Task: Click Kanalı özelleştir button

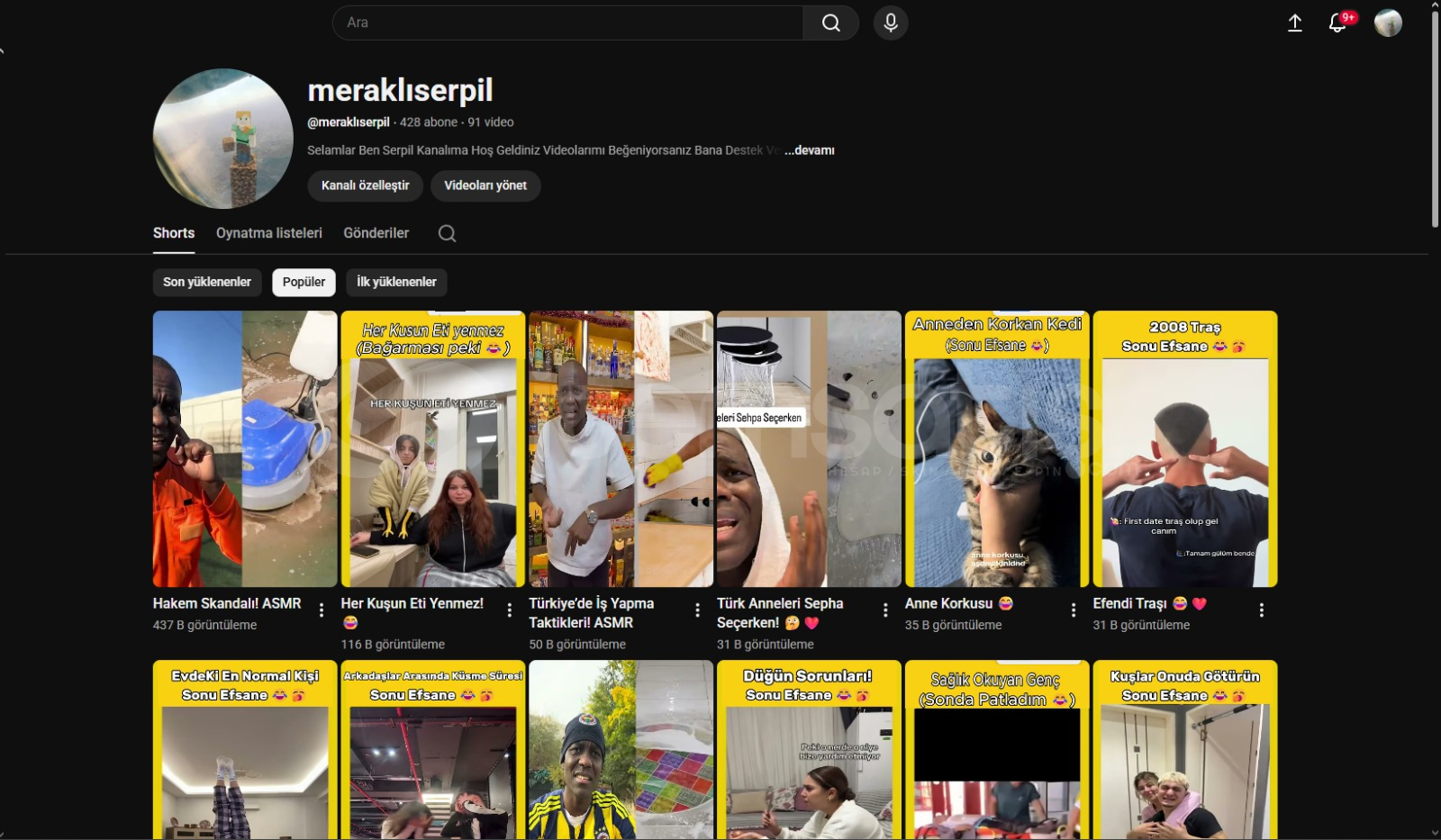Action: pos(366,185)
